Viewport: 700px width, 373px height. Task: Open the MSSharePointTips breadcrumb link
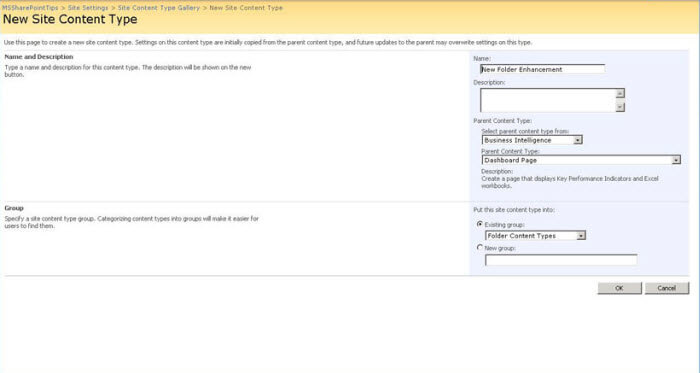[30, 8]
